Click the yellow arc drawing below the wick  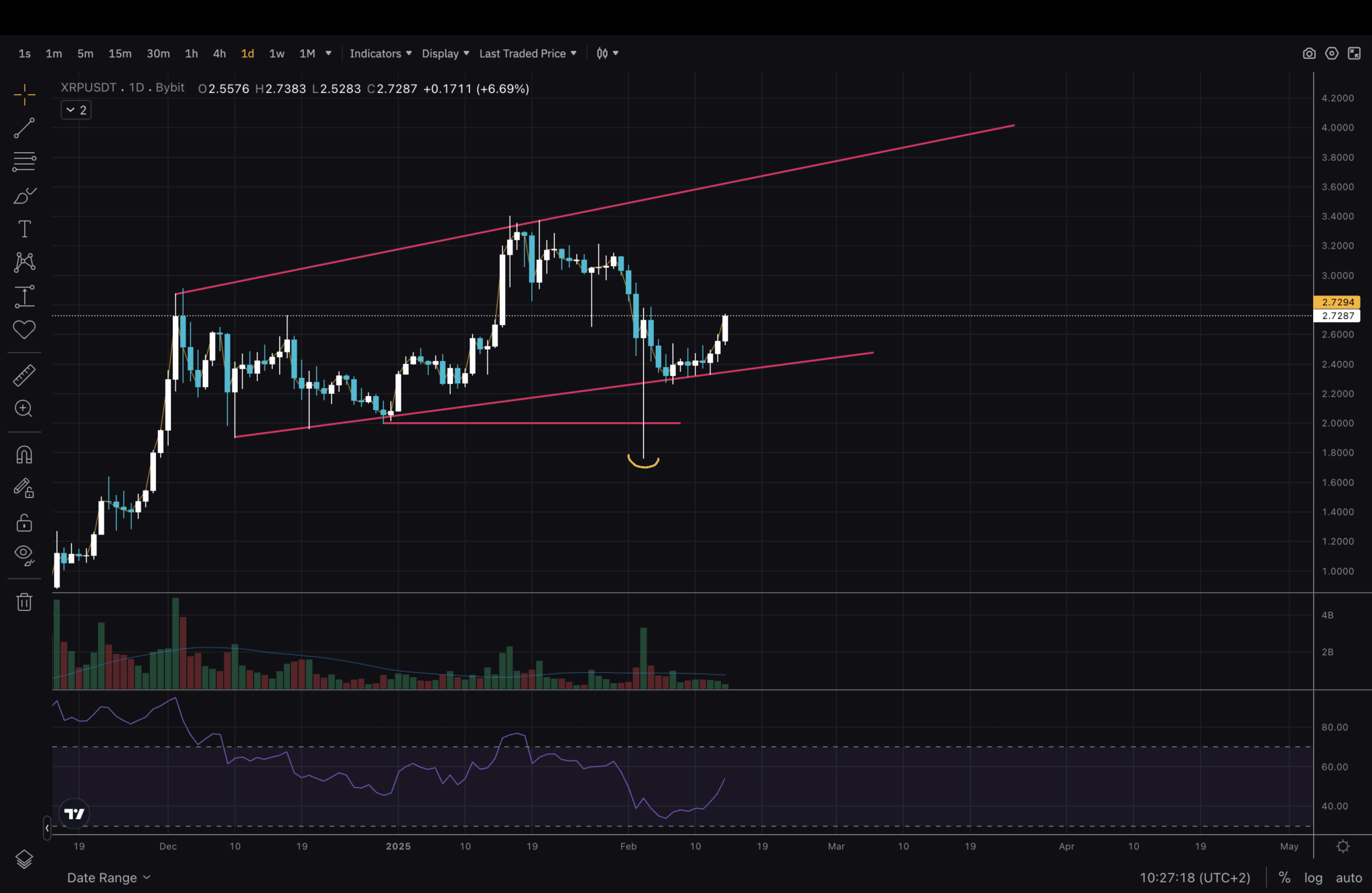643,464
